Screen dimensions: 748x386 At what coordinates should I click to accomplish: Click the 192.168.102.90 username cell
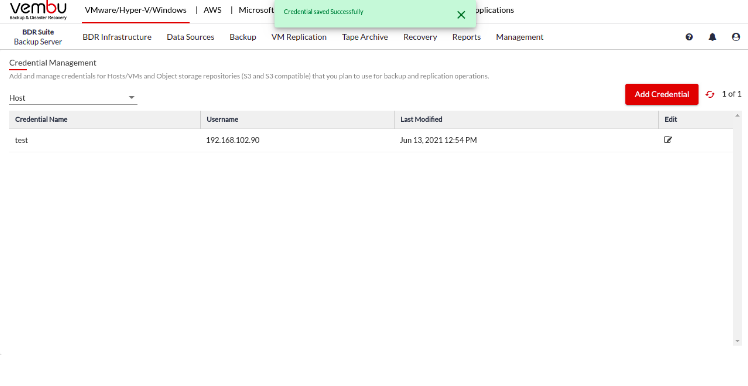(x=297, y=140)
